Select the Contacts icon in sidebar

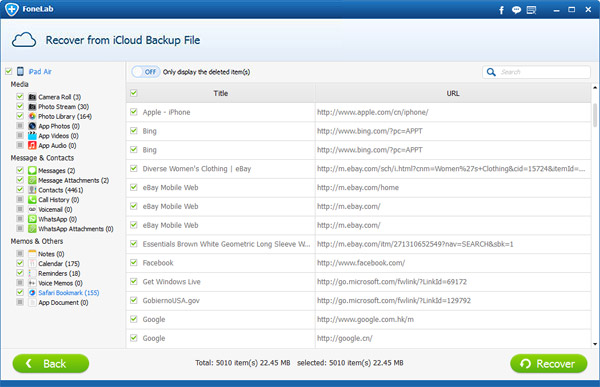(x=32, y=190)
